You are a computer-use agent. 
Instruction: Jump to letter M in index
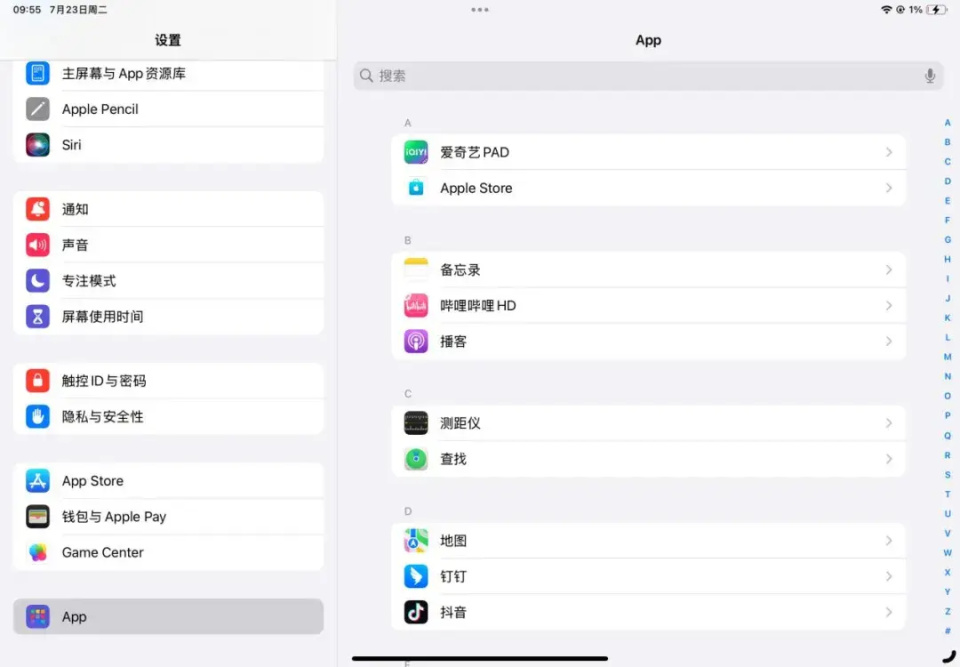pyautogui.click(x=947, y=357)
